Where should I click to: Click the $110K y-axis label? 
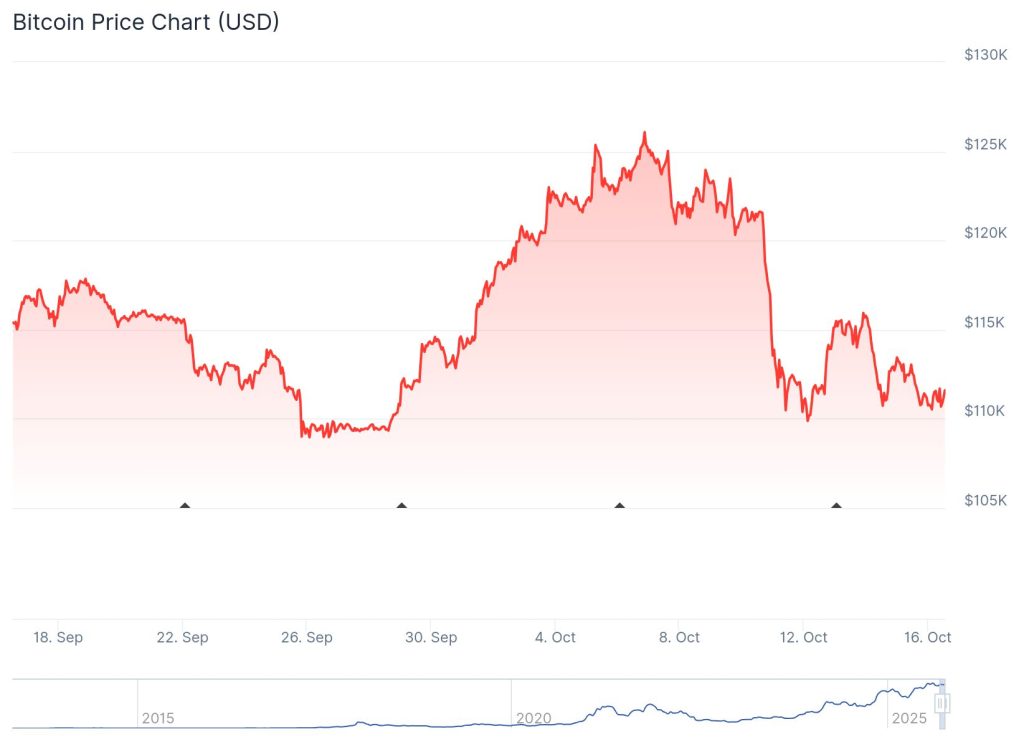[x=984, y=411]
